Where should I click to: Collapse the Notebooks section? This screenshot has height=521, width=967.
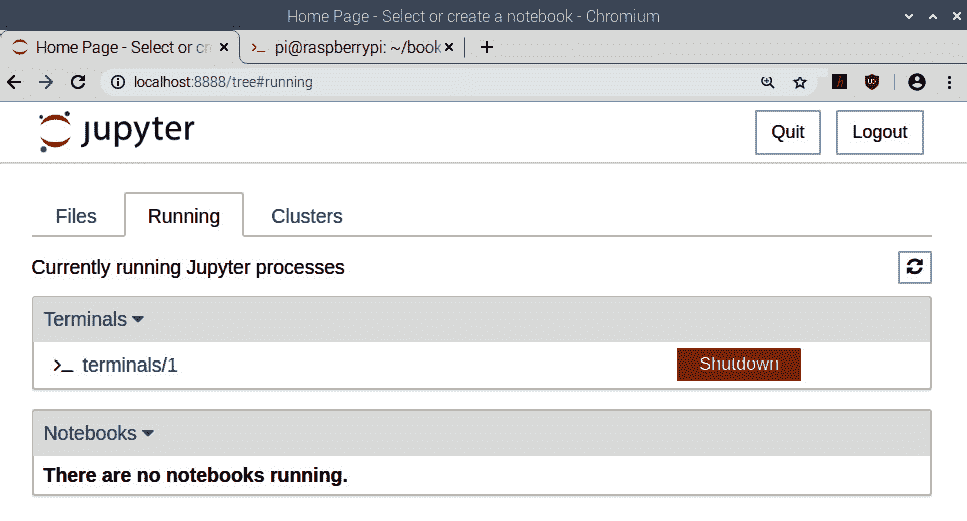click(99, 433)
